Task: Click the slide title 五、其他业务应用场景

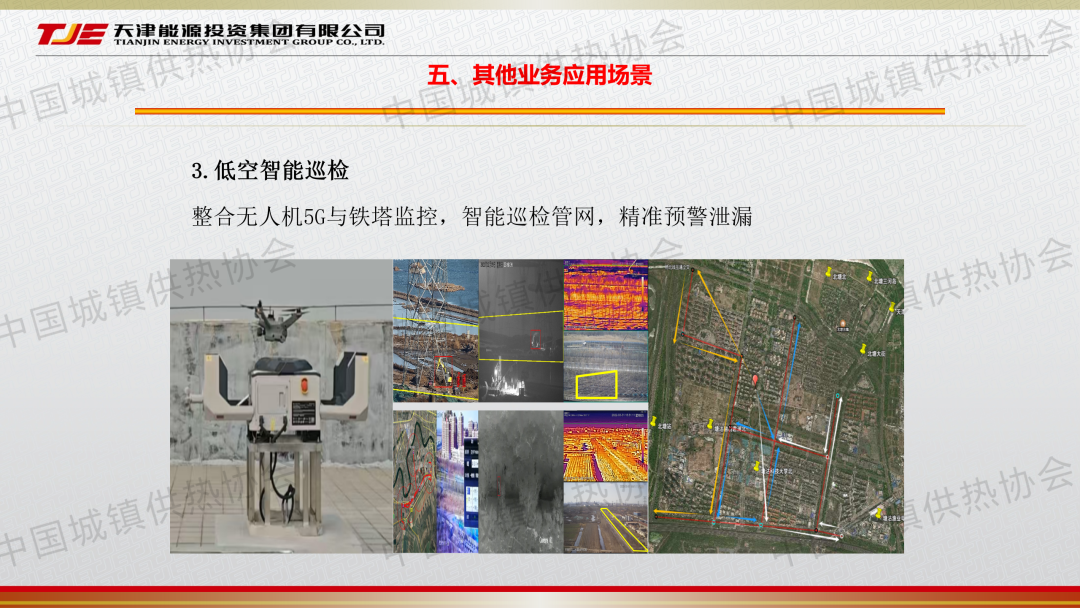Action: (x=539, y=75)
